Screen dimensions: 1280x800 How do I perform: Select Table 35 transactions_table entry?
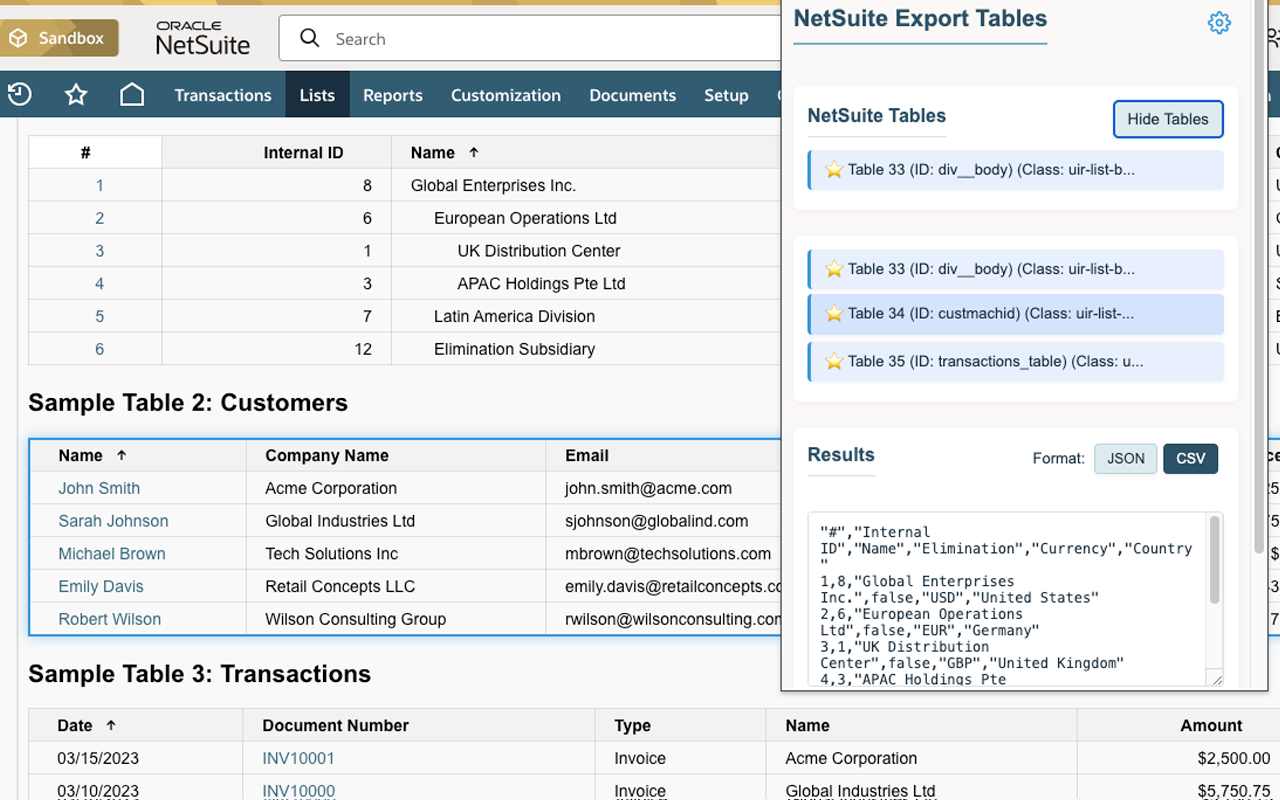click(1016, 362)
